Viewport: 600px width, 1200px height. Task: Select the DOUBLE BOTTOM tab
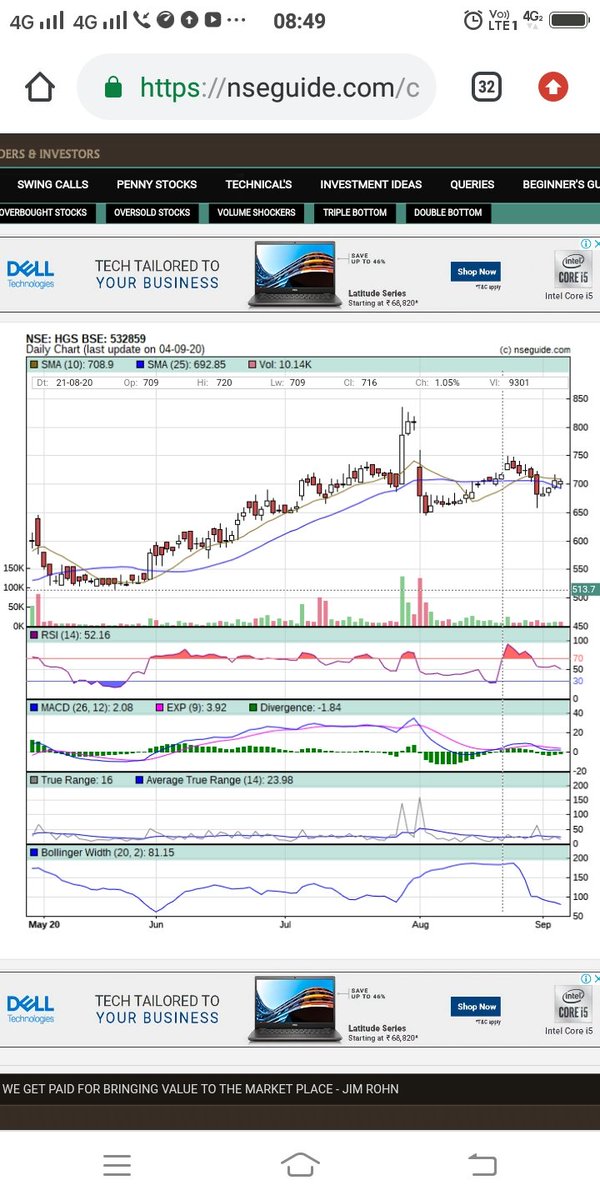click(448, 213)
